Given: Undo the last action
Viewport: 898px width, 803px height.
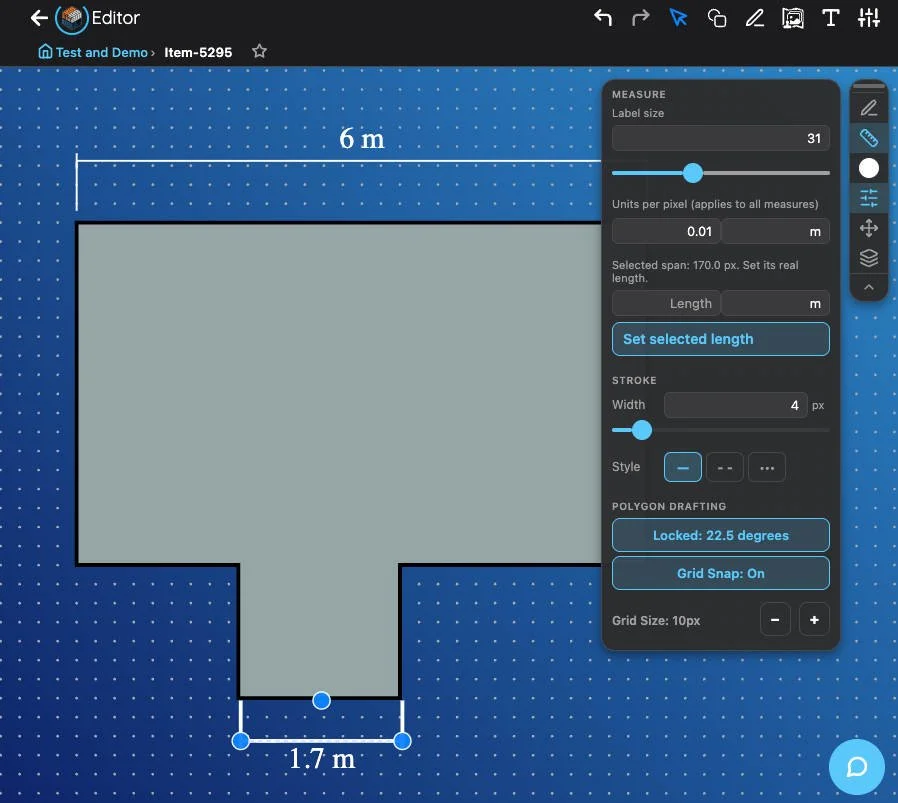Looking at the screenshot, I should [x=602, y=18].
